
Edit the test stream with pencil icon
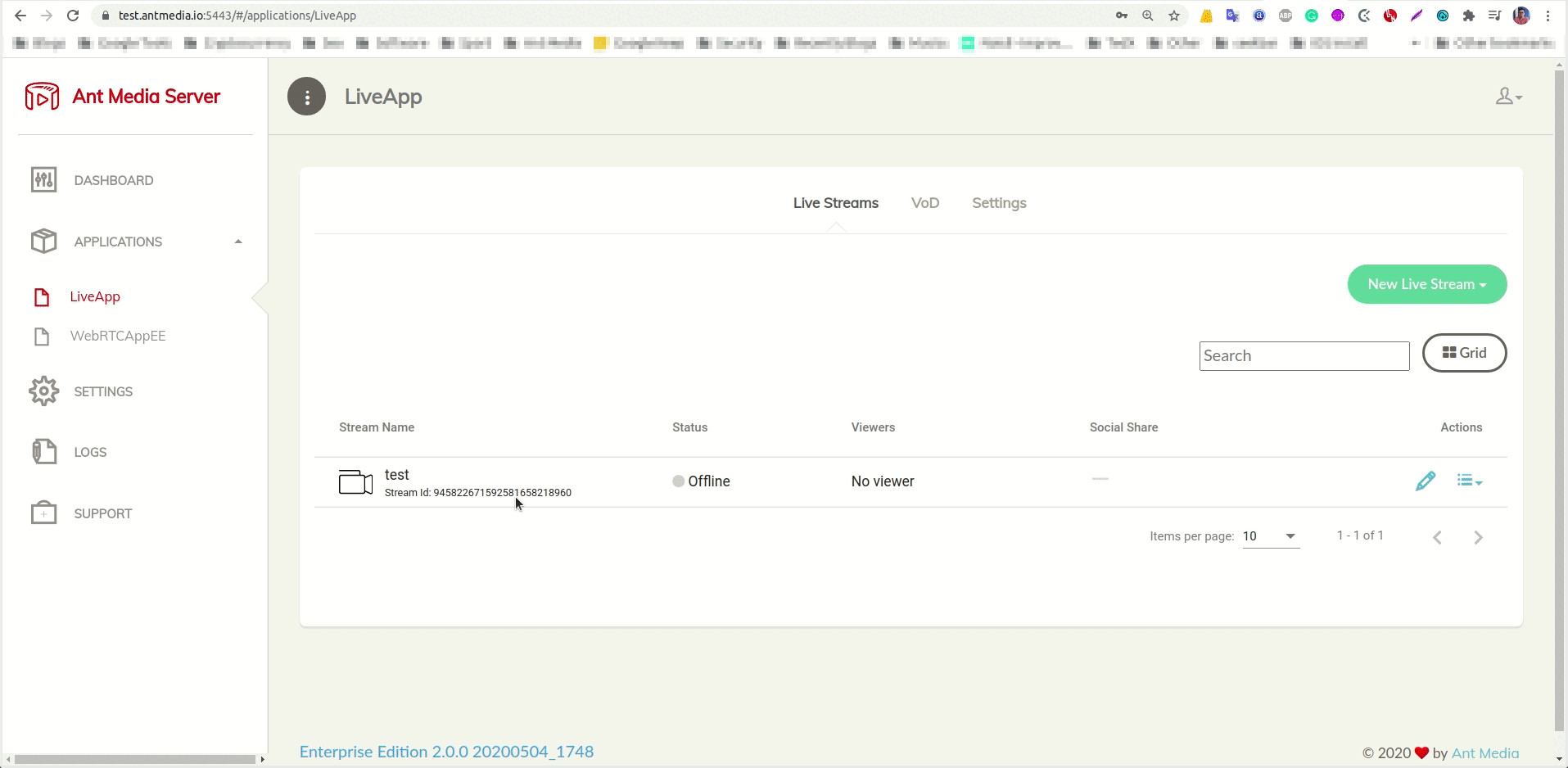[1426, 481]
